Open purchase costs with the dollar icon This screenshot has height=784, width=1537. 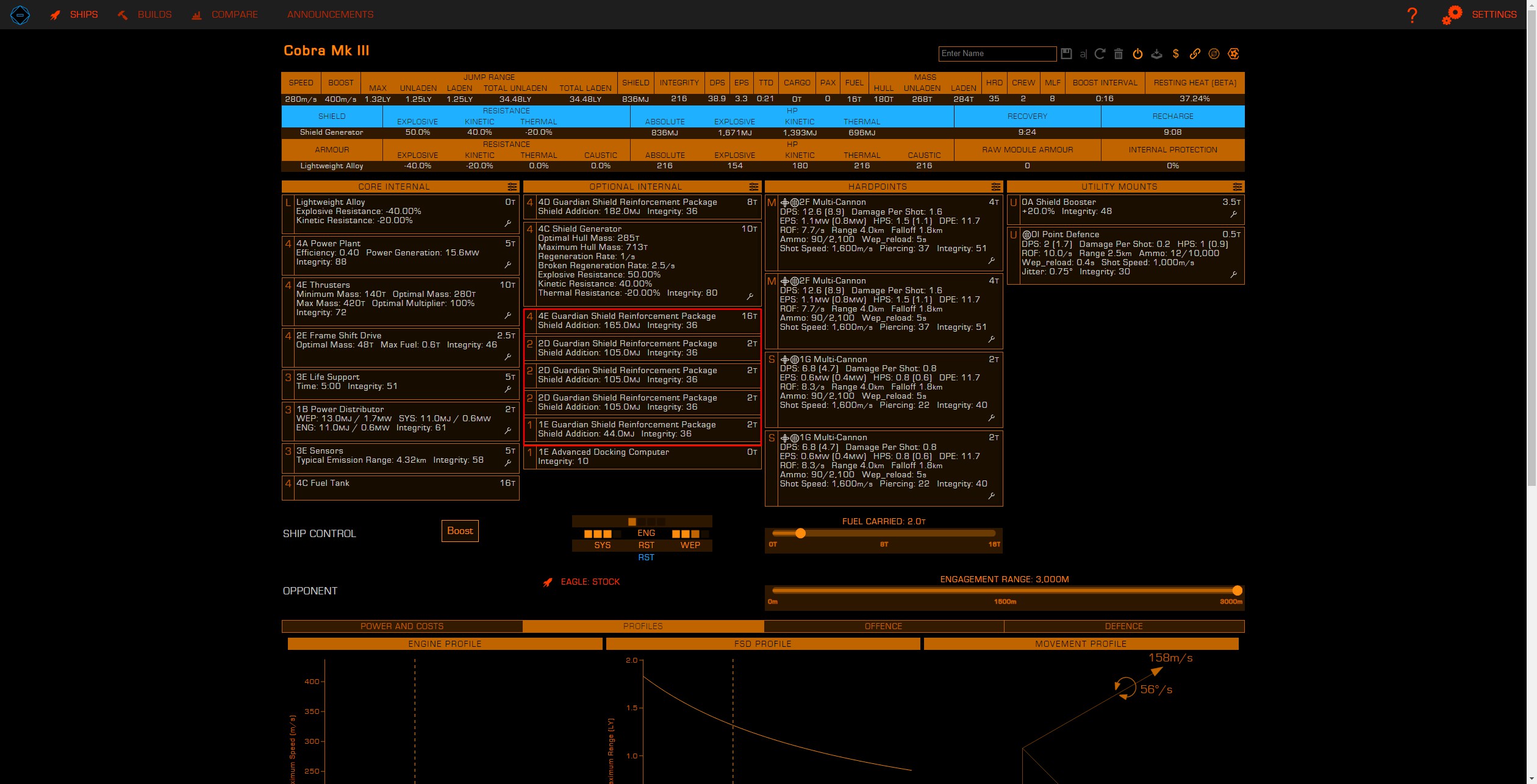point(1176,54)
